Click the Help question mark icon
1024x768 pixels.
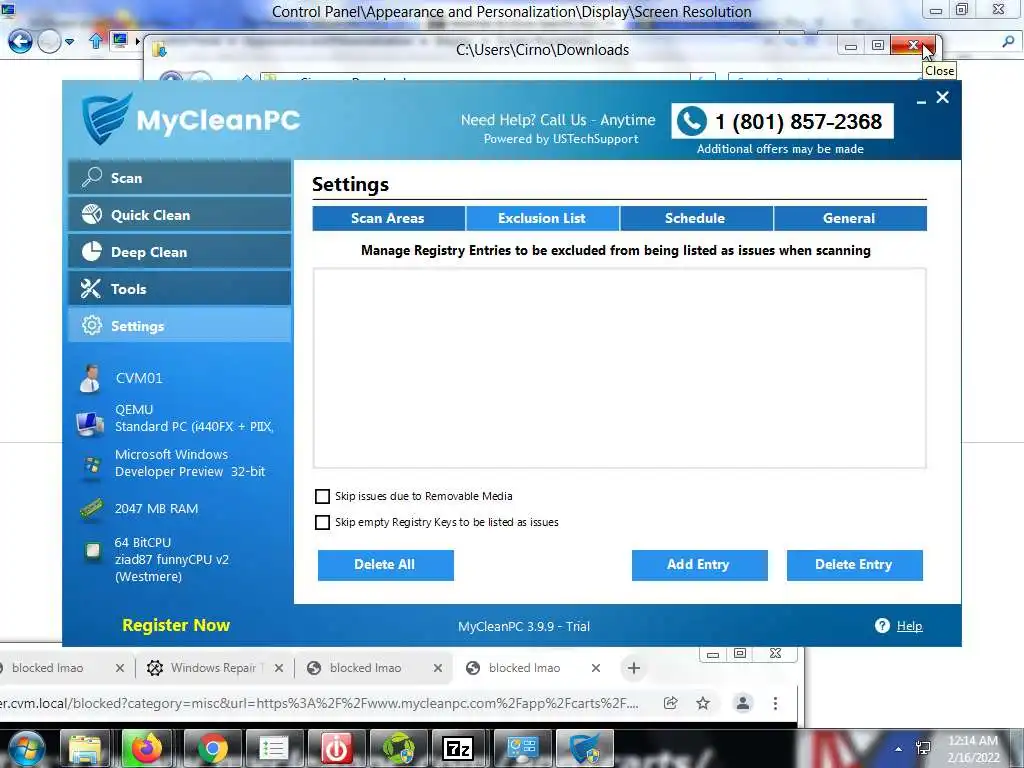point(882,626)
